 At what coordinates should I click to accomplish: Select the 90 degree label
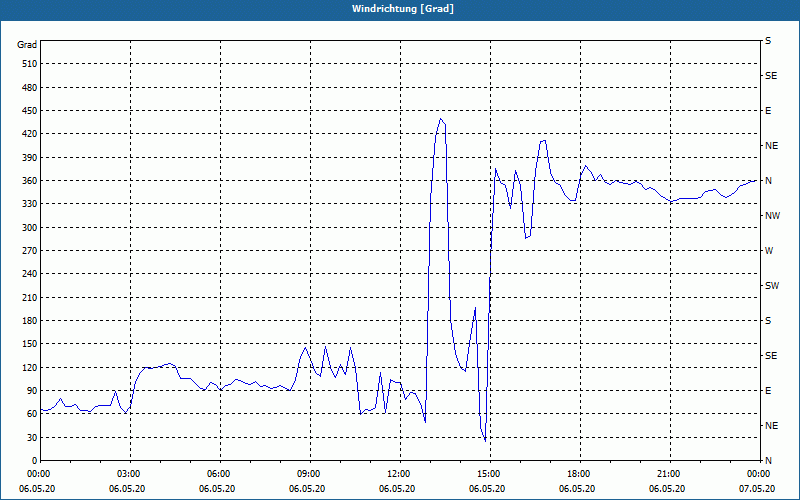pyautogui.click(x=32, y=391)
